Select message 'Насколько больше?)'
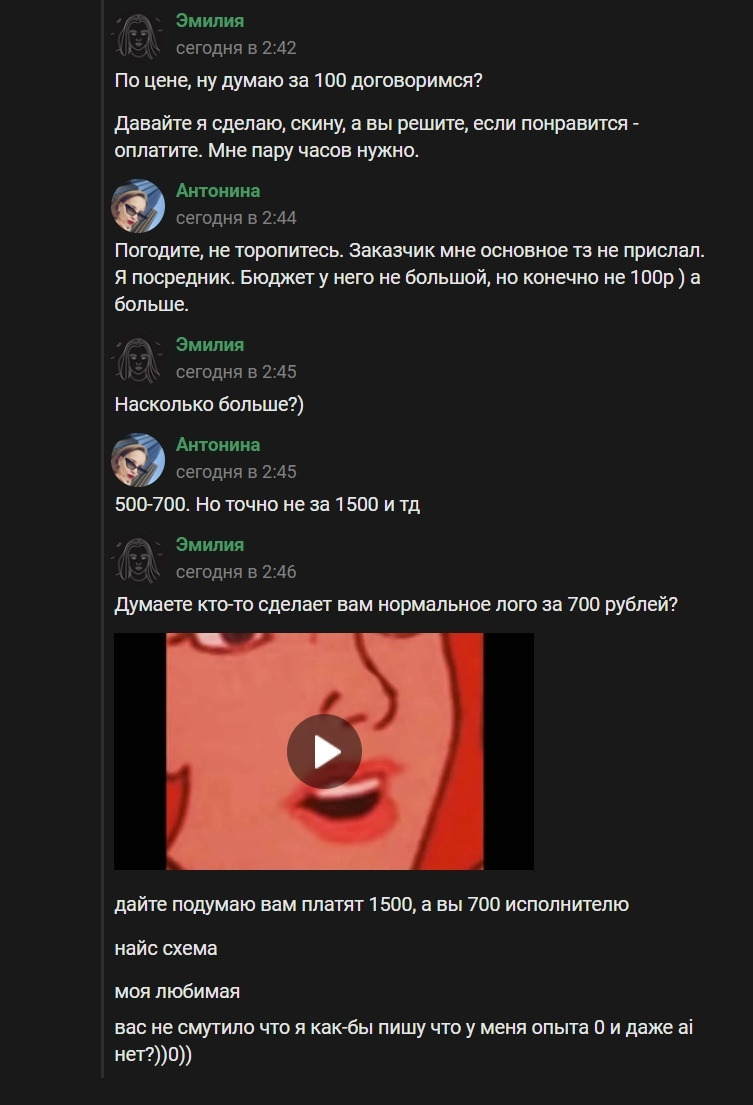 tap(209, 405)
